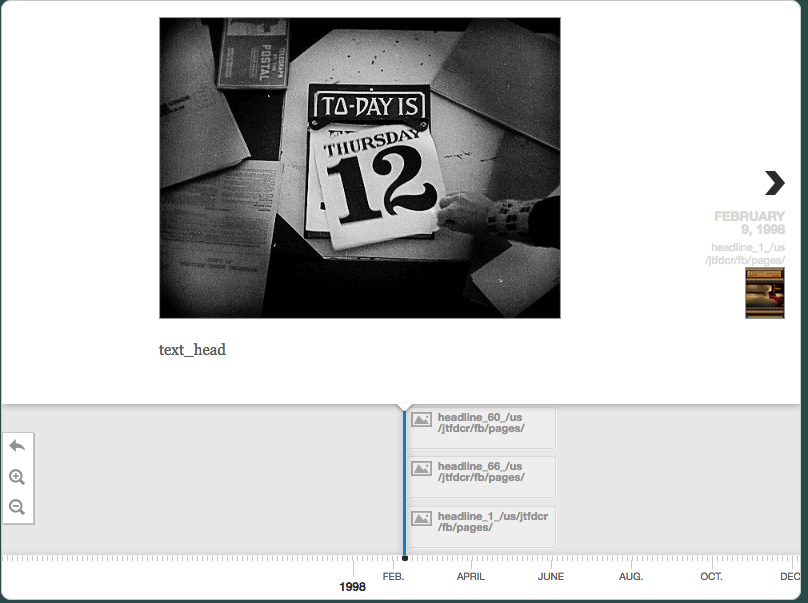The height and width of the screenshot is (603, 808).
Task: Open the headline_60_/us/jtfdcr/fb/pages/ marker
Action: coord(481,428)
